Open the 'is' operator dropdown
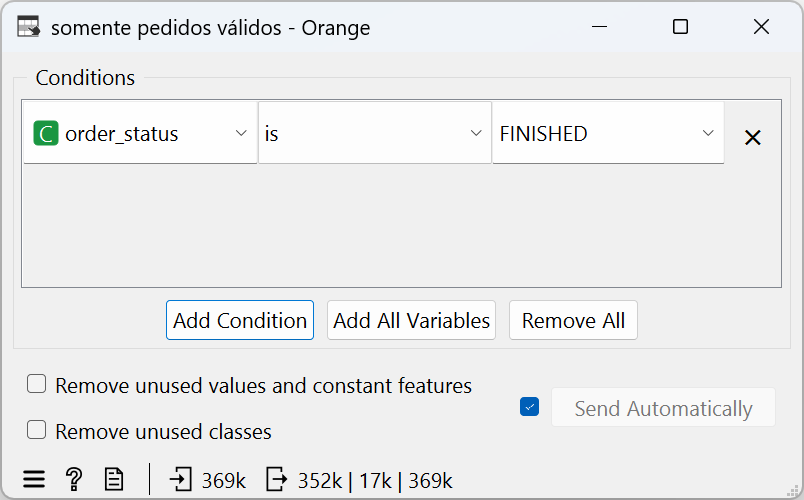Viewport: 804px width, 500px height. (375, 133)
